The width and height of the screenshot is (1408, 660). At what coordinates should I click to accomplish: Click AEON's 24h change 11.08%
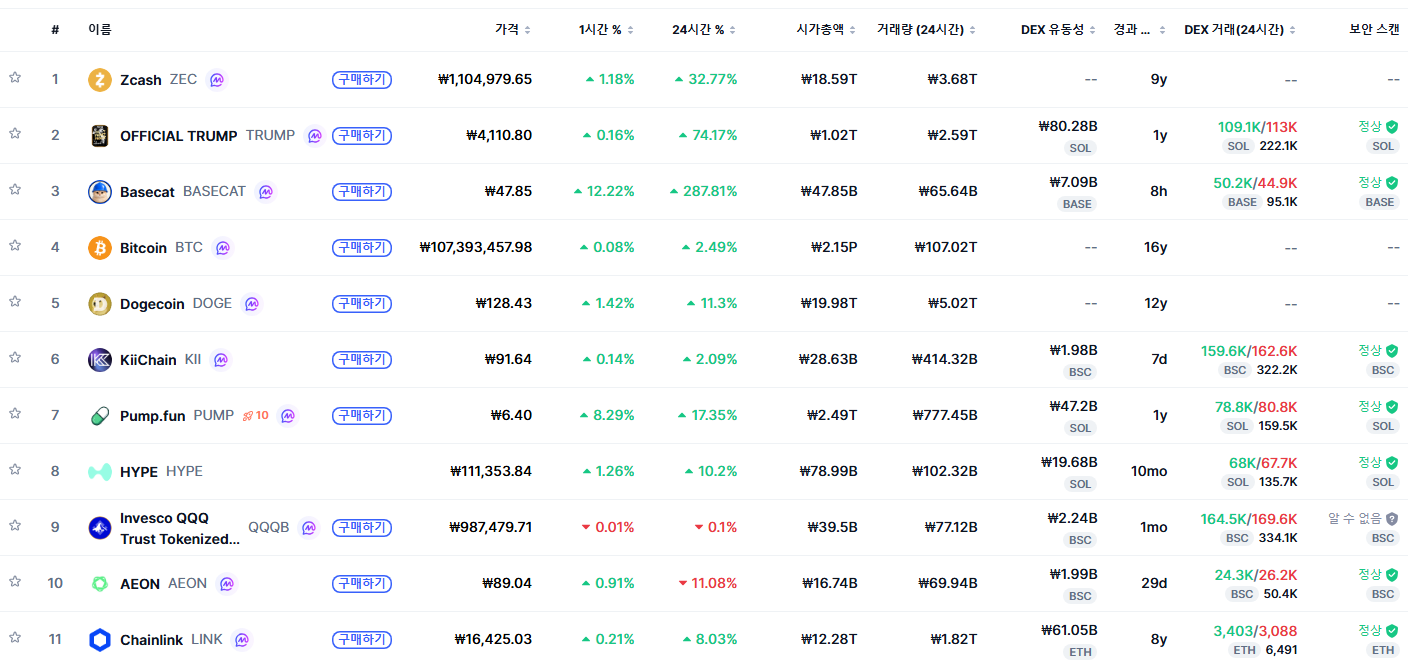(707, 583)
